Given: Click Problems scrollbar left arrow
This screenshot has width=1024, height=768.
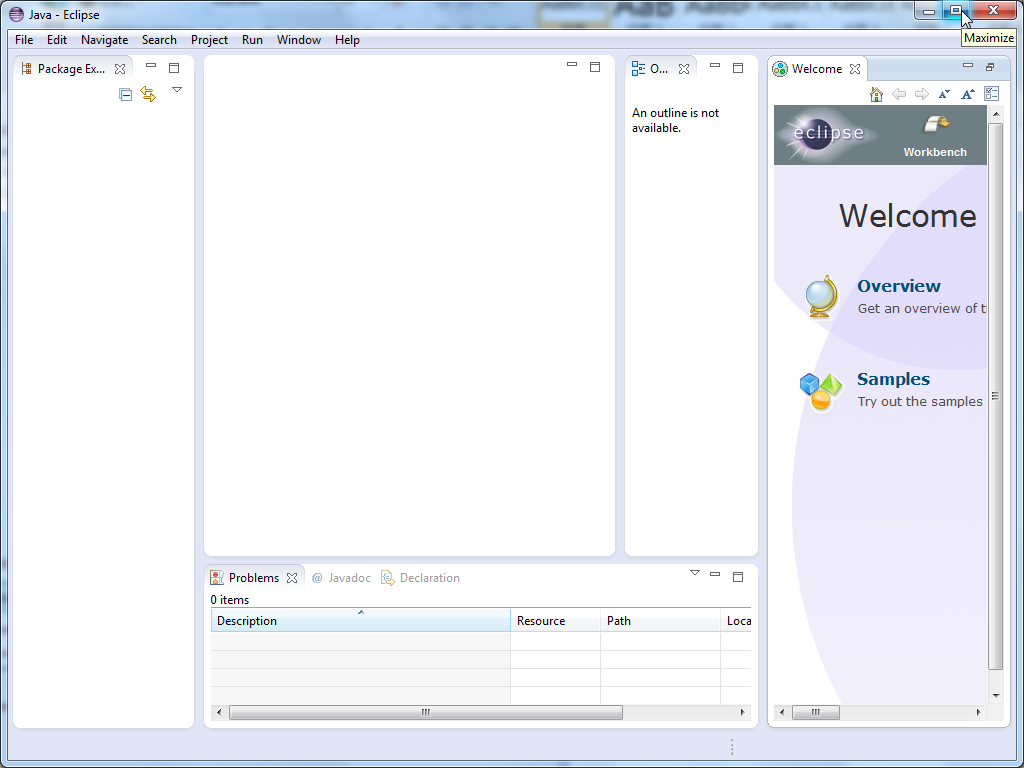Looking at the screenshot, I should pos(219,712).
